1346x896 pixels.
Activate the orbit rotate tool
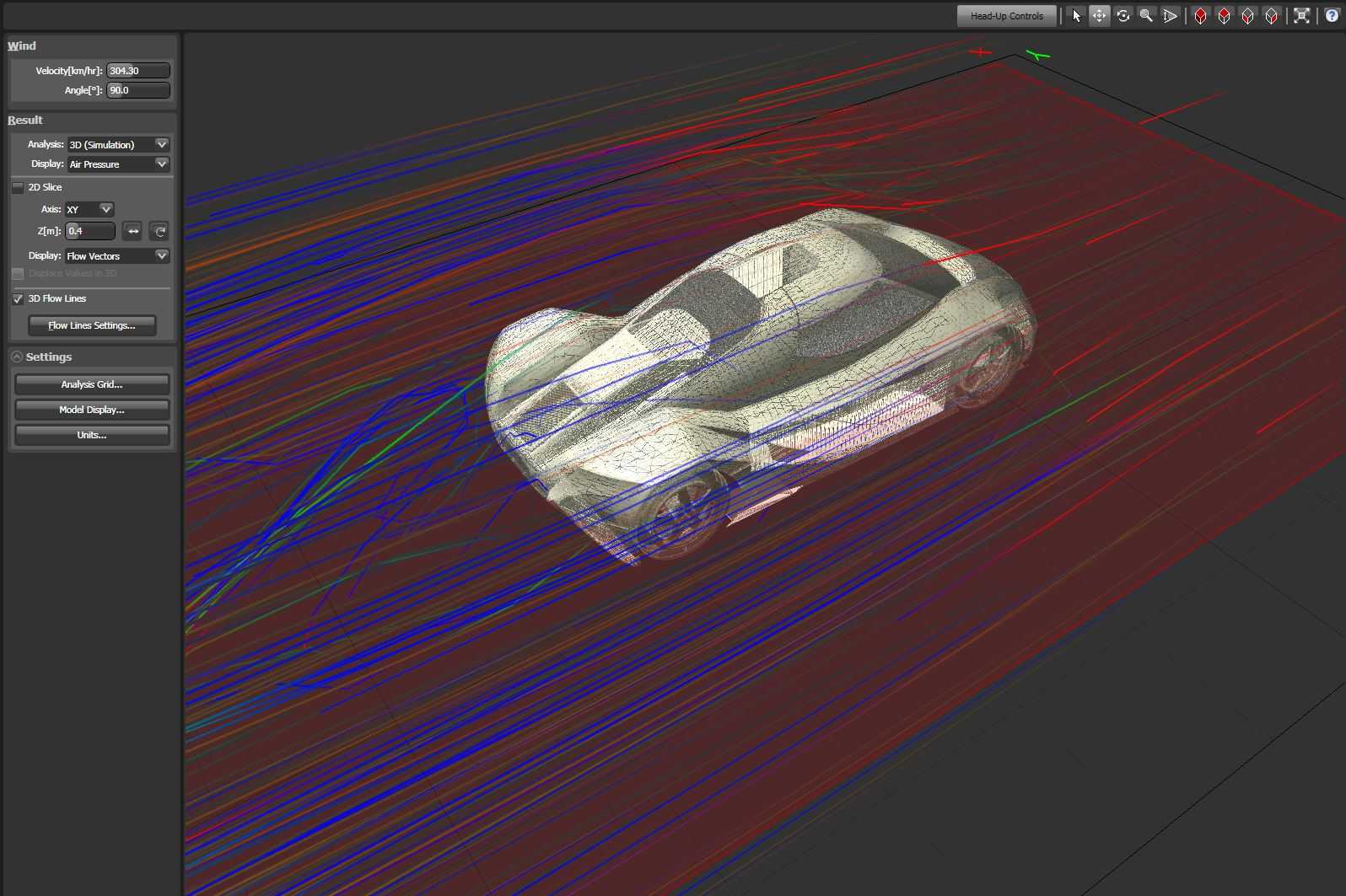1123,16
